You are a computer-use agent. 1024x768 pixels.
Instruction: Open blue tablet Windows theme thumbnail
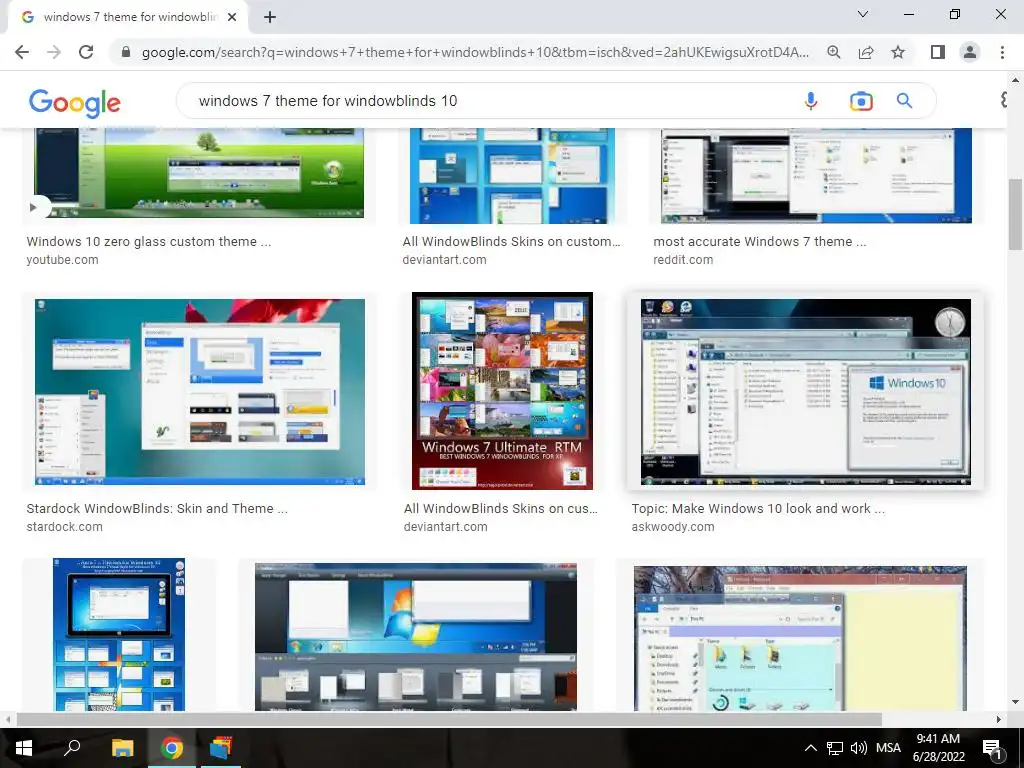(119, 634)
